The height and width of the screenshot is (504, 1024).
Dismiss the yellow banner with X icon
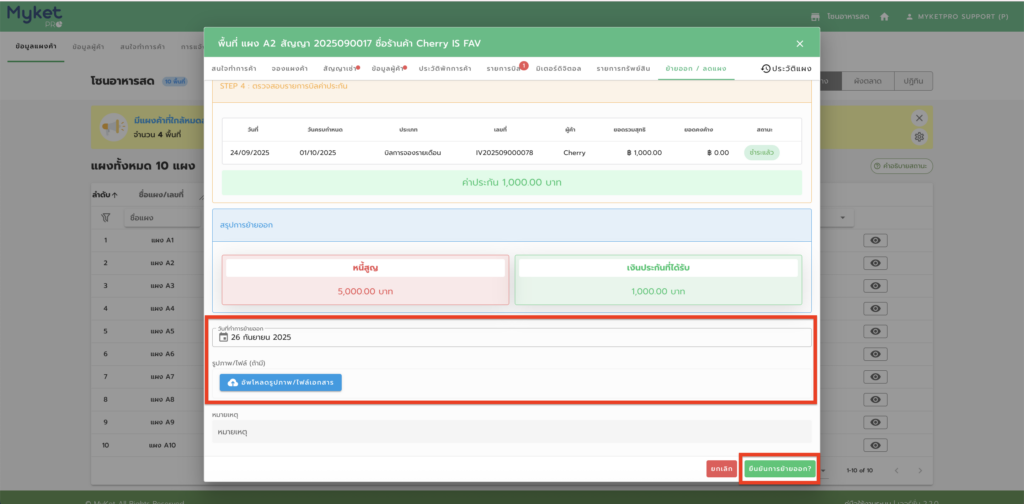pyautogui.click(x=919, y=118)
